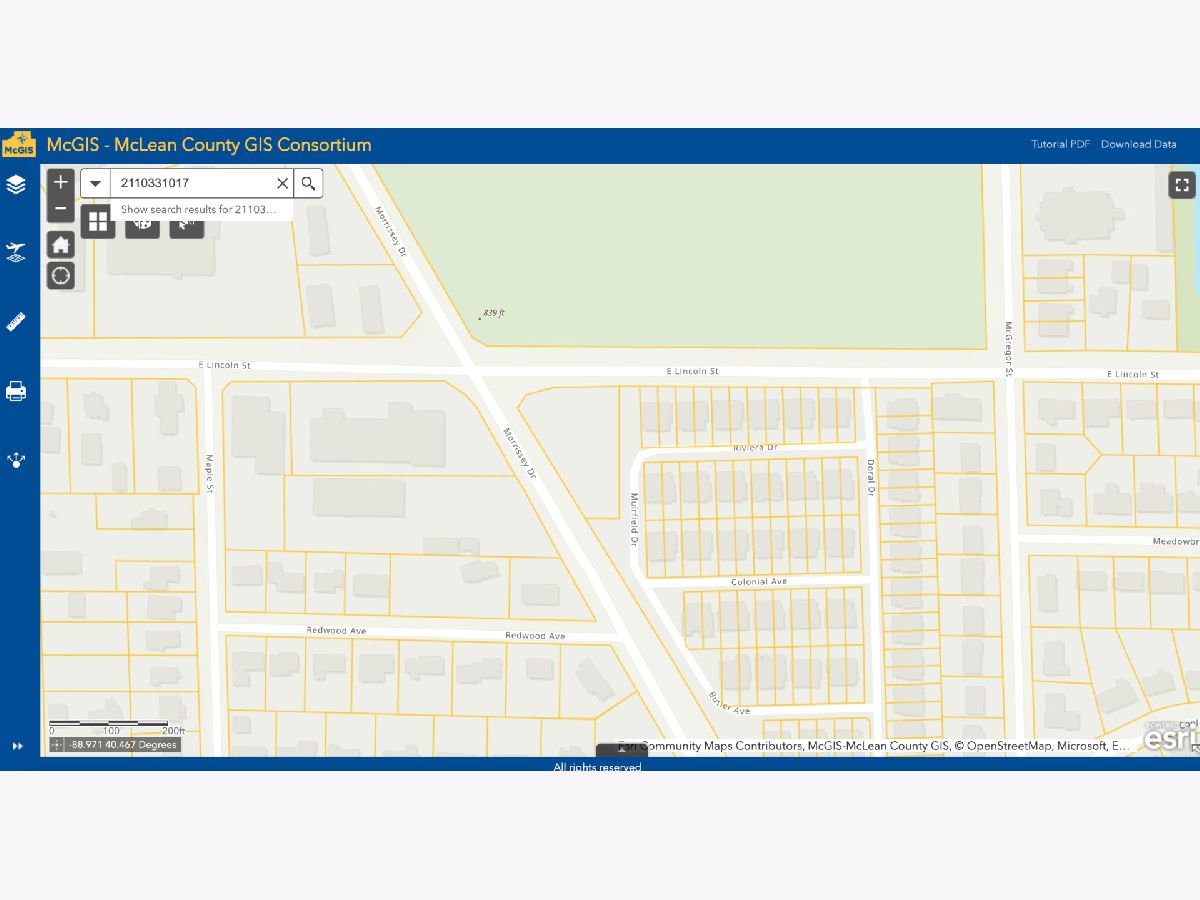1200x900 pixels.
Task: Run search with magnifier button
Action: (x=308, y=183)
